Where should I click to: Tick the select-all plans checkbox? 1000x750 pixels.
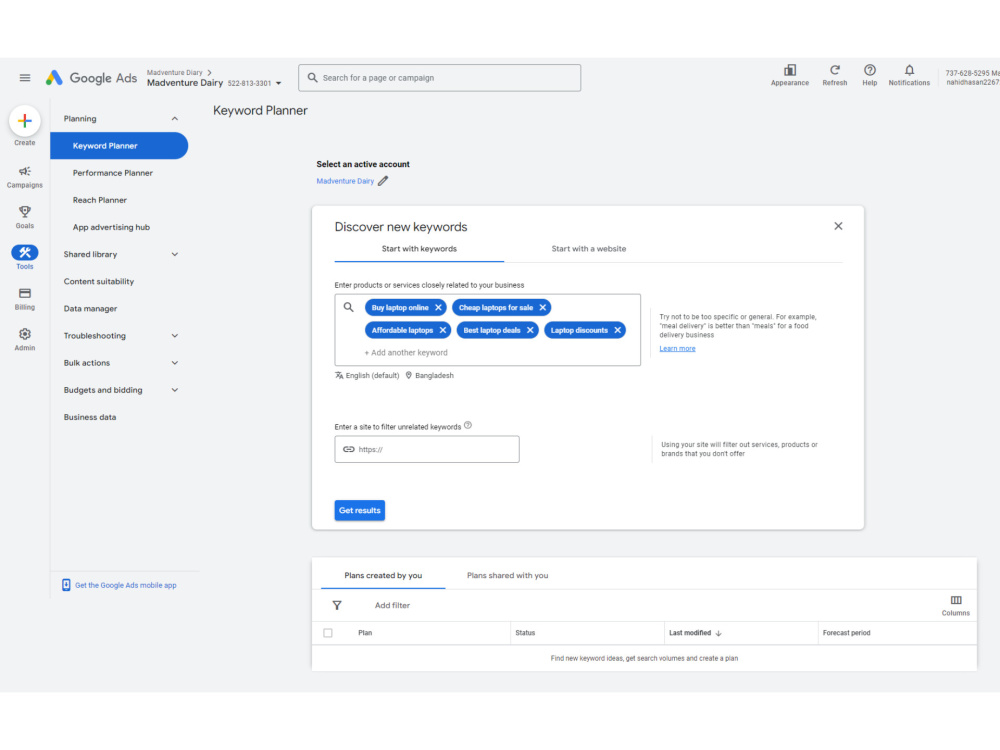[328, 633]
